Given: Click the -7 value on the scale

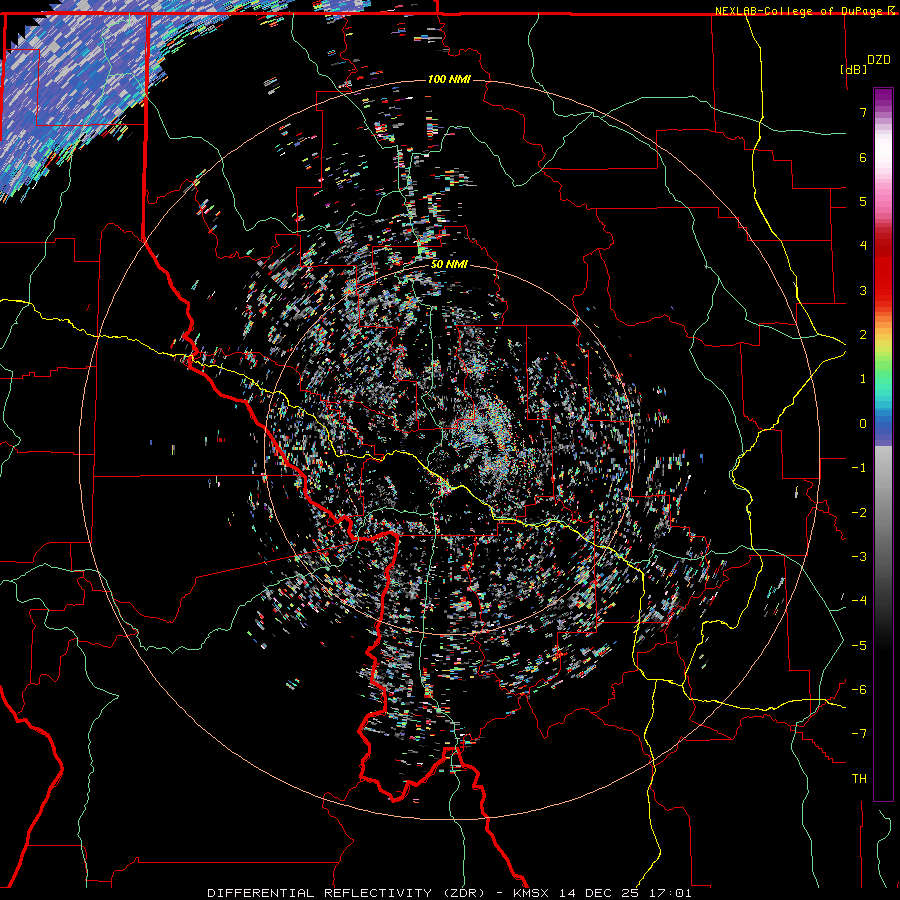Looking at the screenshot, I should [859, 734].
